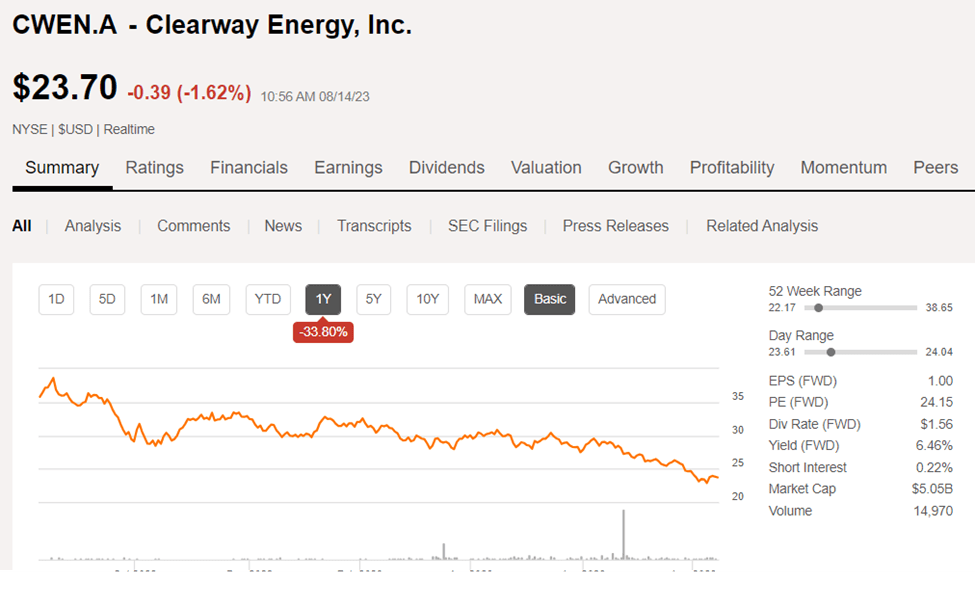The image size is (975, 607).
Task: Show MAX price history
Action: click(488, 299)
